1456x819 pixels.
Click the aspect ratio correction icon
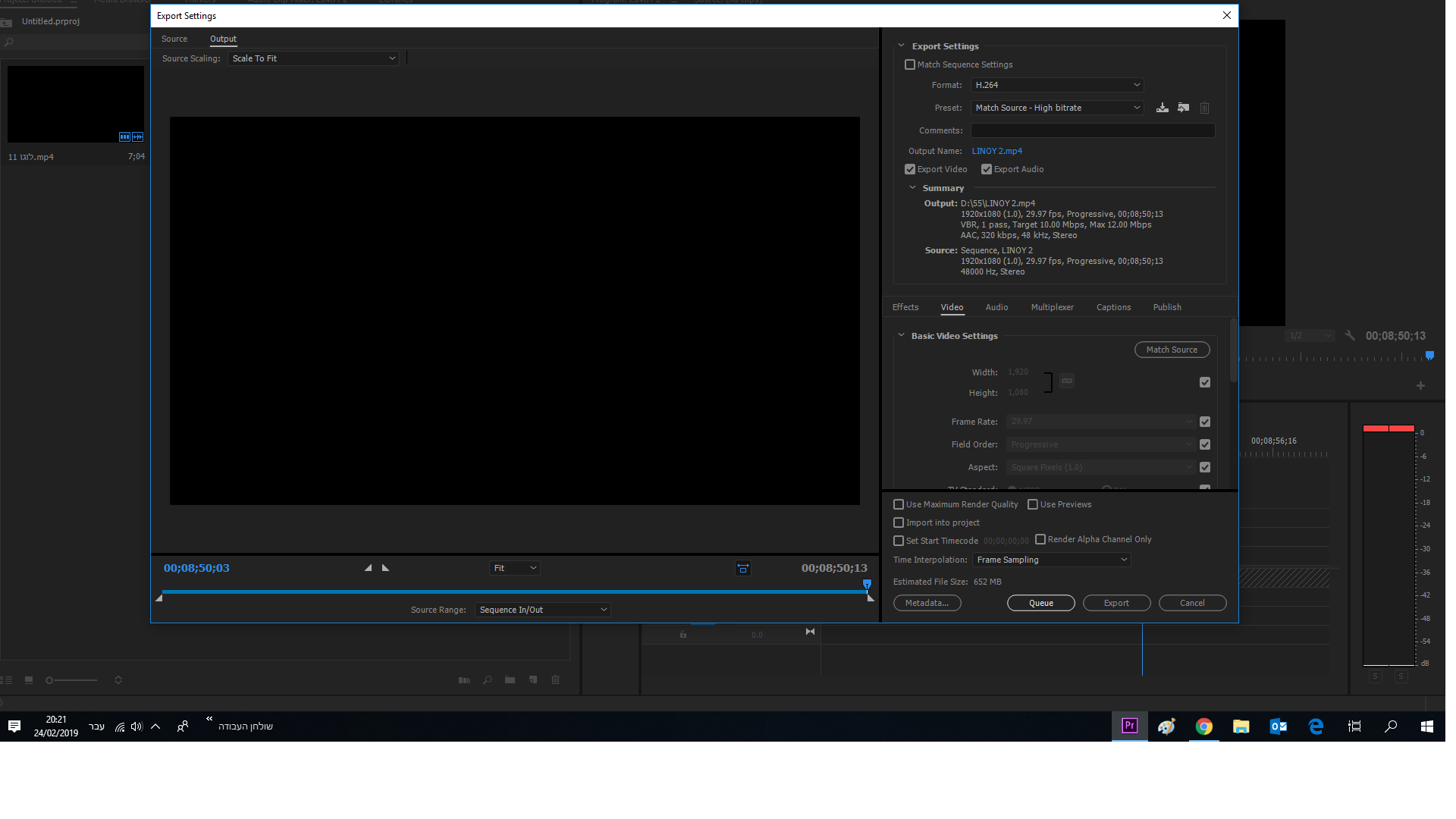coord(743,568)
